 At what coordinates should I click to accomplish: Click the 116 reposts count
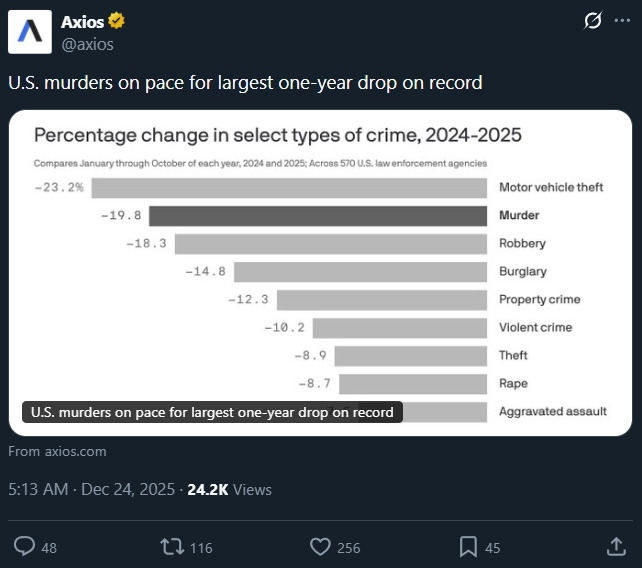click(201, 547)
